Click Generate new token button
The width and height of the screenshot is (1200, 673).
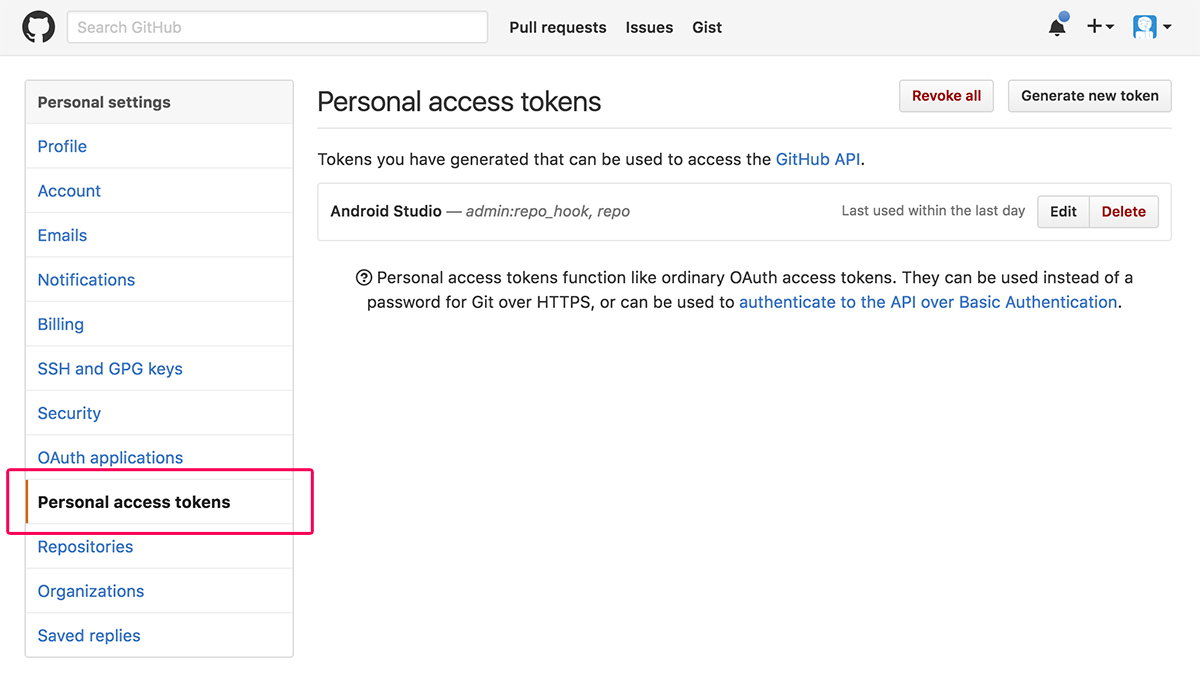(1089, 96)
